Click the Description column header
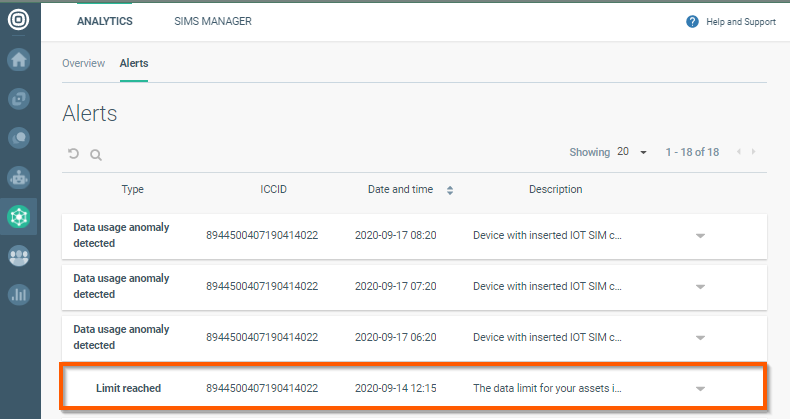Viewport: 790px width, 419px height. [x=555, y=189]
